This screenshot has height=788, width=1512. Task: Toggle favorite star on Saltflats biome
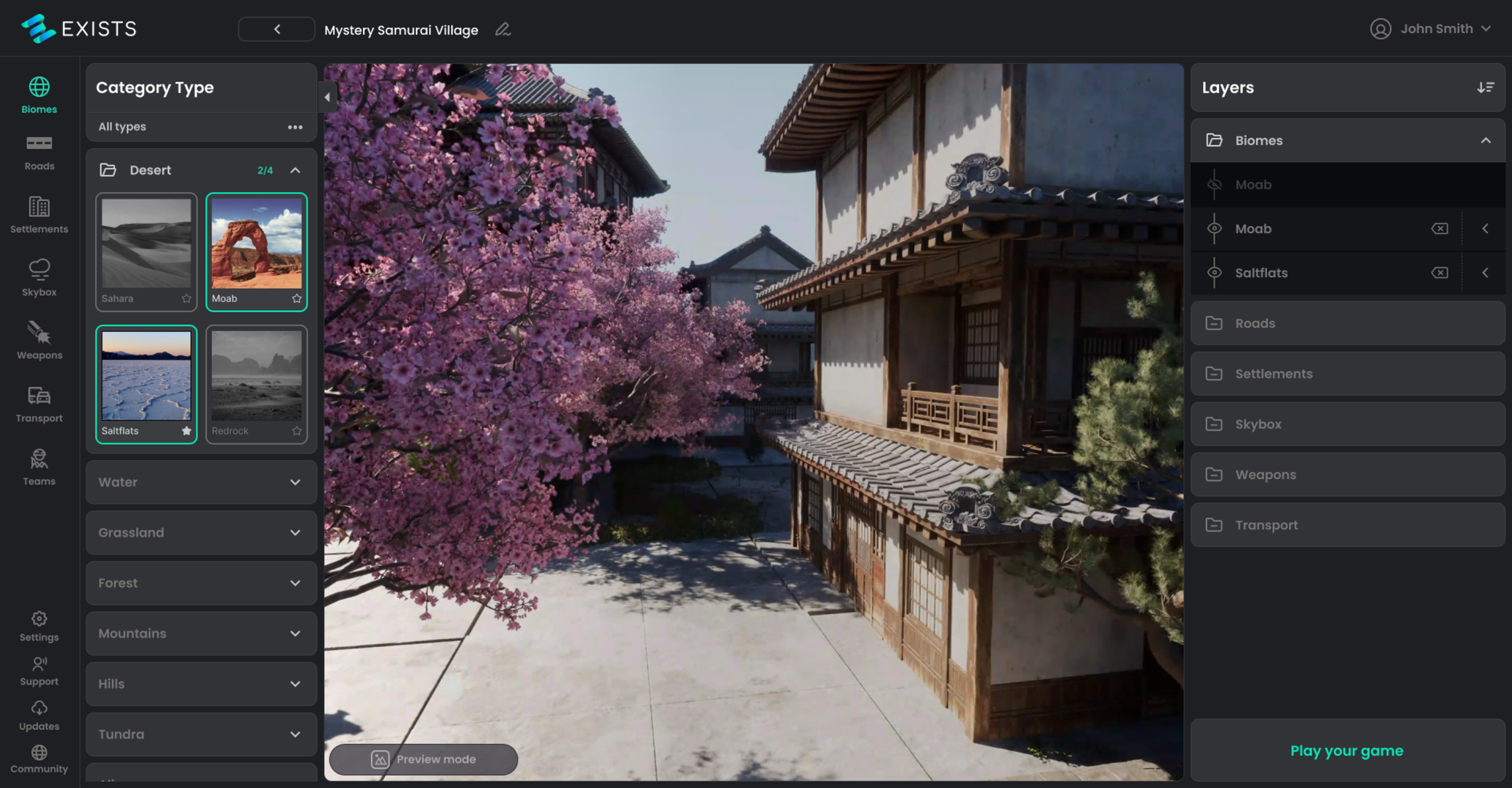(187, 431)
